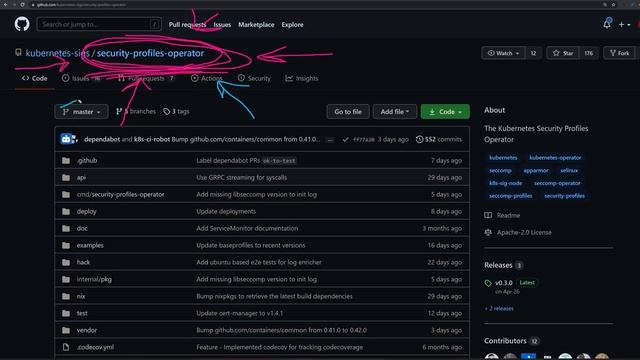Open the api folder
This screenshot has width=640, height=360.
click(x=81, y=178)
